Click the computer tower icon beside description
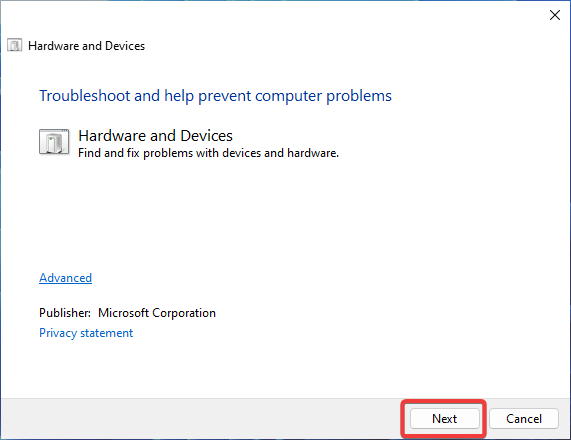This screenshot has width=571, height=440. pyautogui.click(x=54, y=142)
